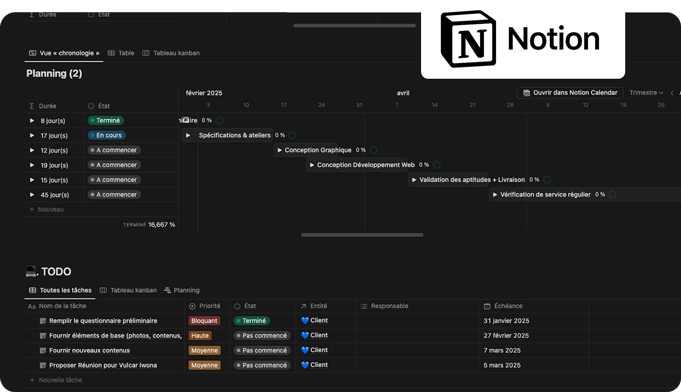This screenshot has width=681, height=392.
Task: Switch to Planning tab in TODO section
Action: point(182,290)
